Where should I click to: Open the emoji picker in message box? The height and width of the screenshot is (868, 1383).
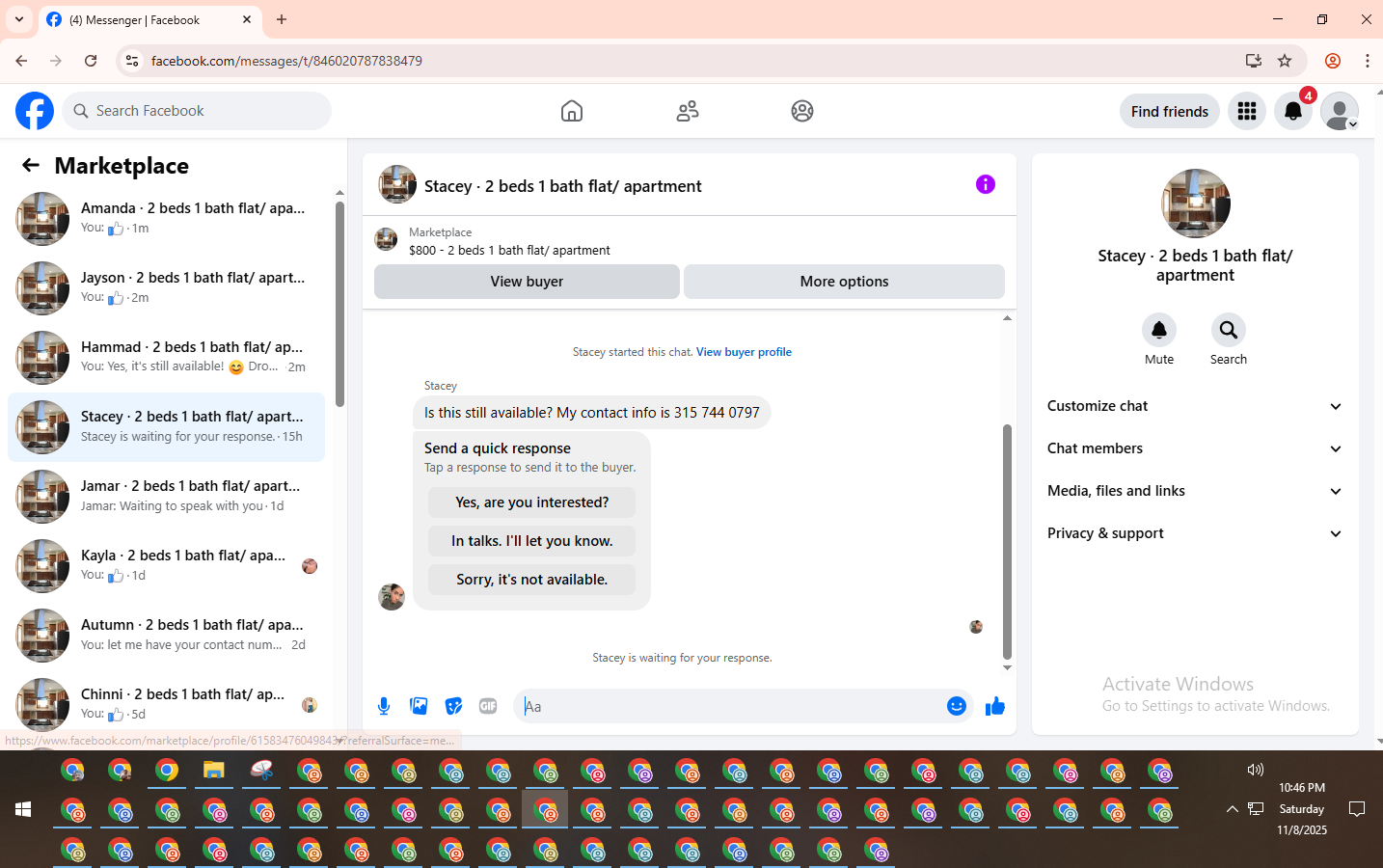957,706
